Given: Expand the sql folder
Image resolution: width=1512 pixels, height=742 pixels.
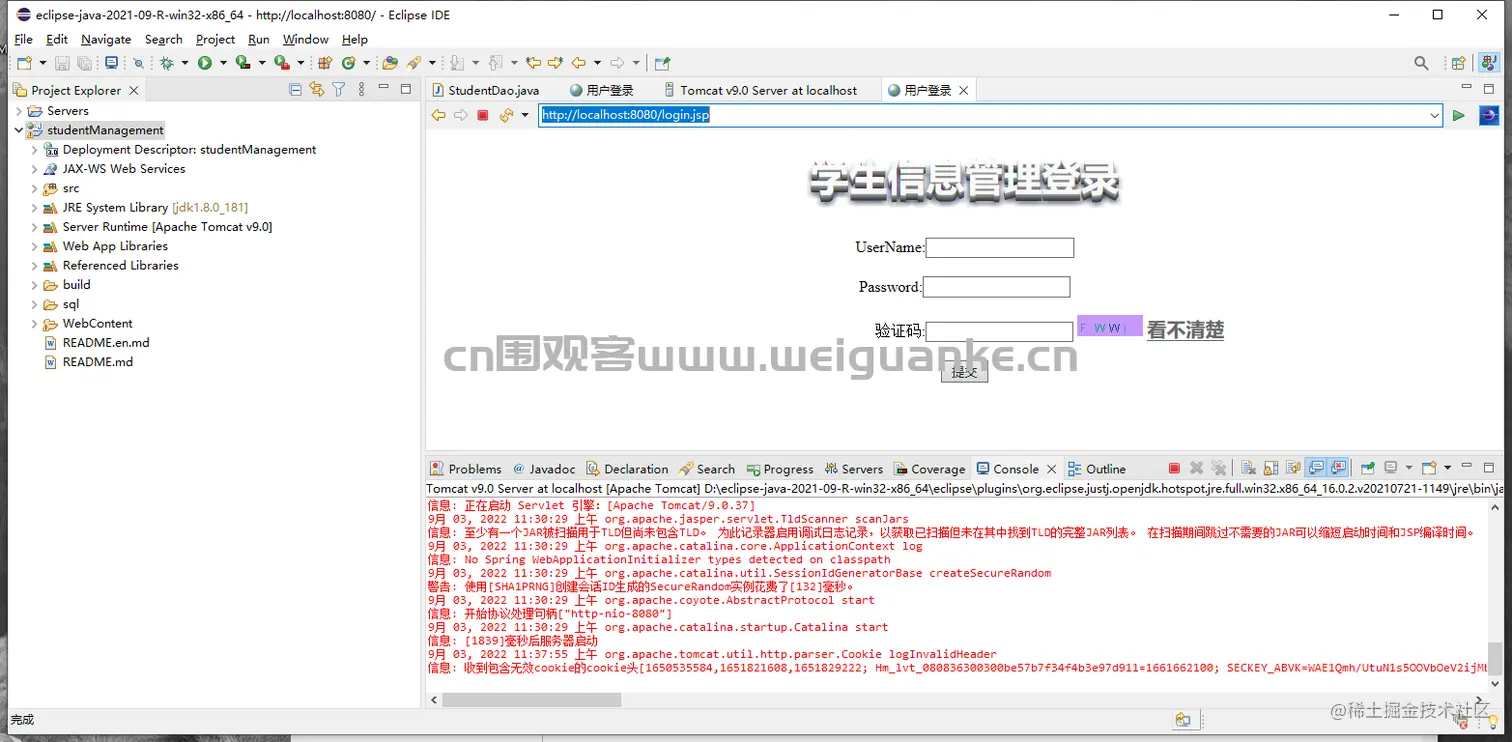Looking at the screenshot, I should click(34, 304).
